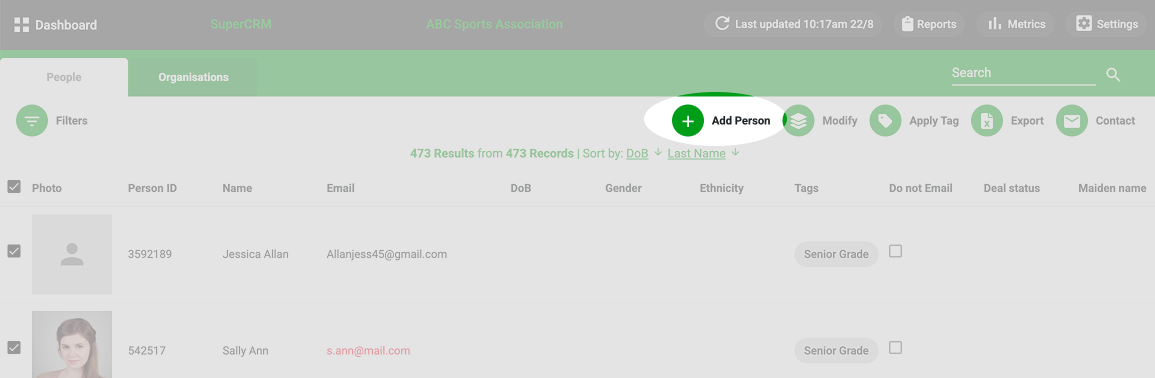Tick Do not Email for Sally Ann
Screen dimensions: 1155x378
pos(895,347)
